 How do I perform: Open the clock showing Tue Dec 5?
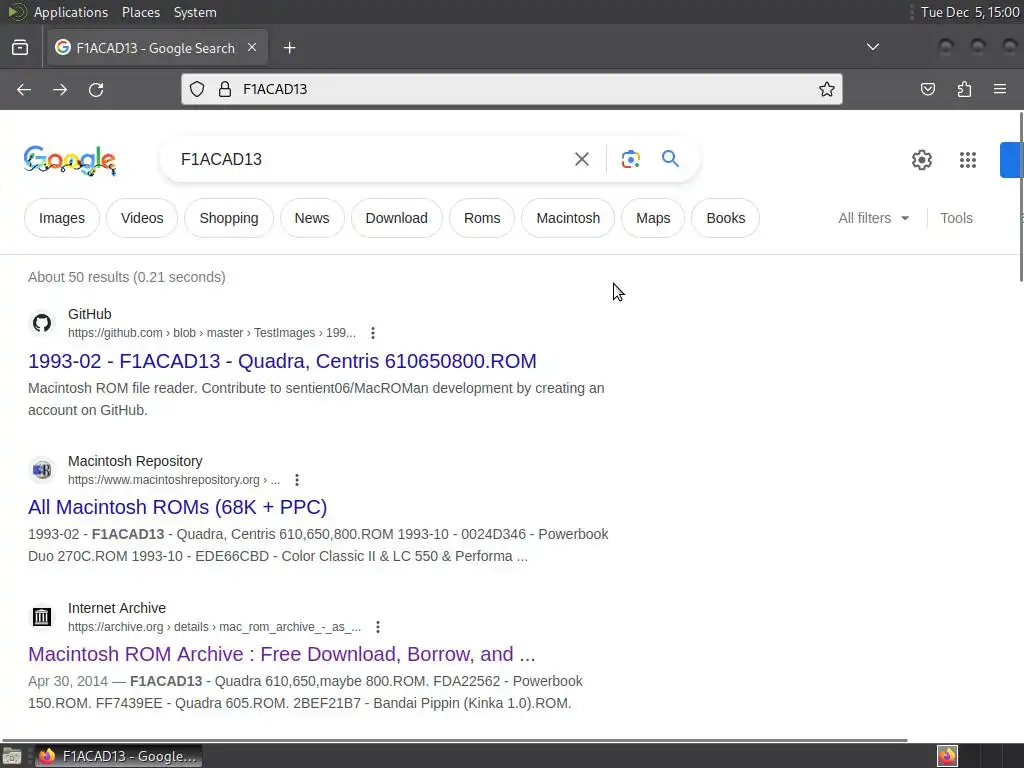(x=970, y=12)
